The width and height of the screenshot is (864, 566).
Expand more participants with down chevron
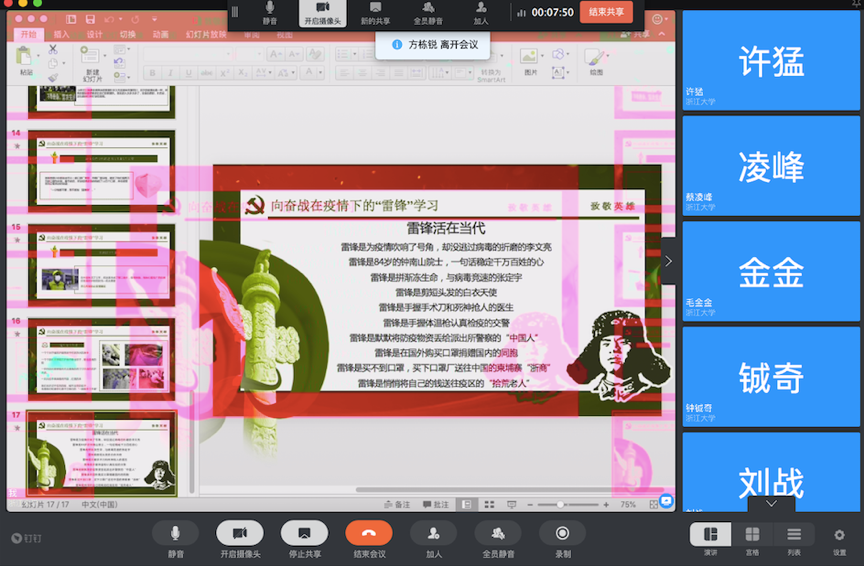coord(771,504)
